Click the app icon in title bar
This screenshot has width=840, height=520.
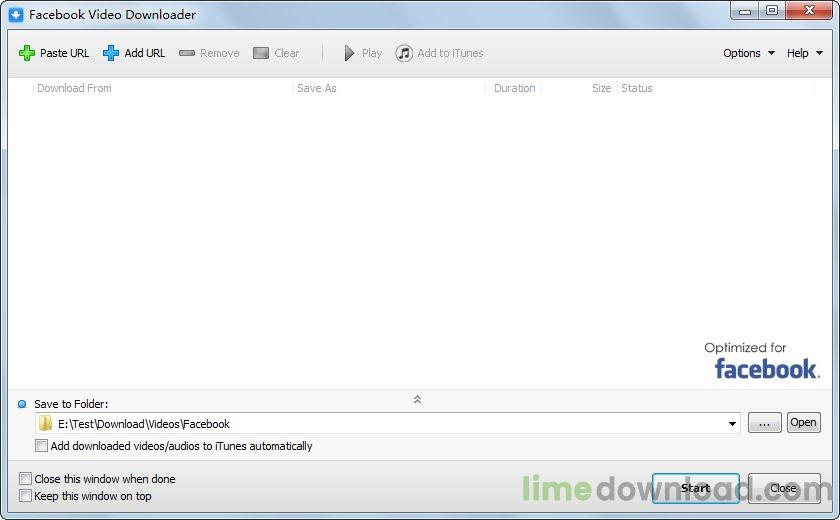click(x=16, y=14)
